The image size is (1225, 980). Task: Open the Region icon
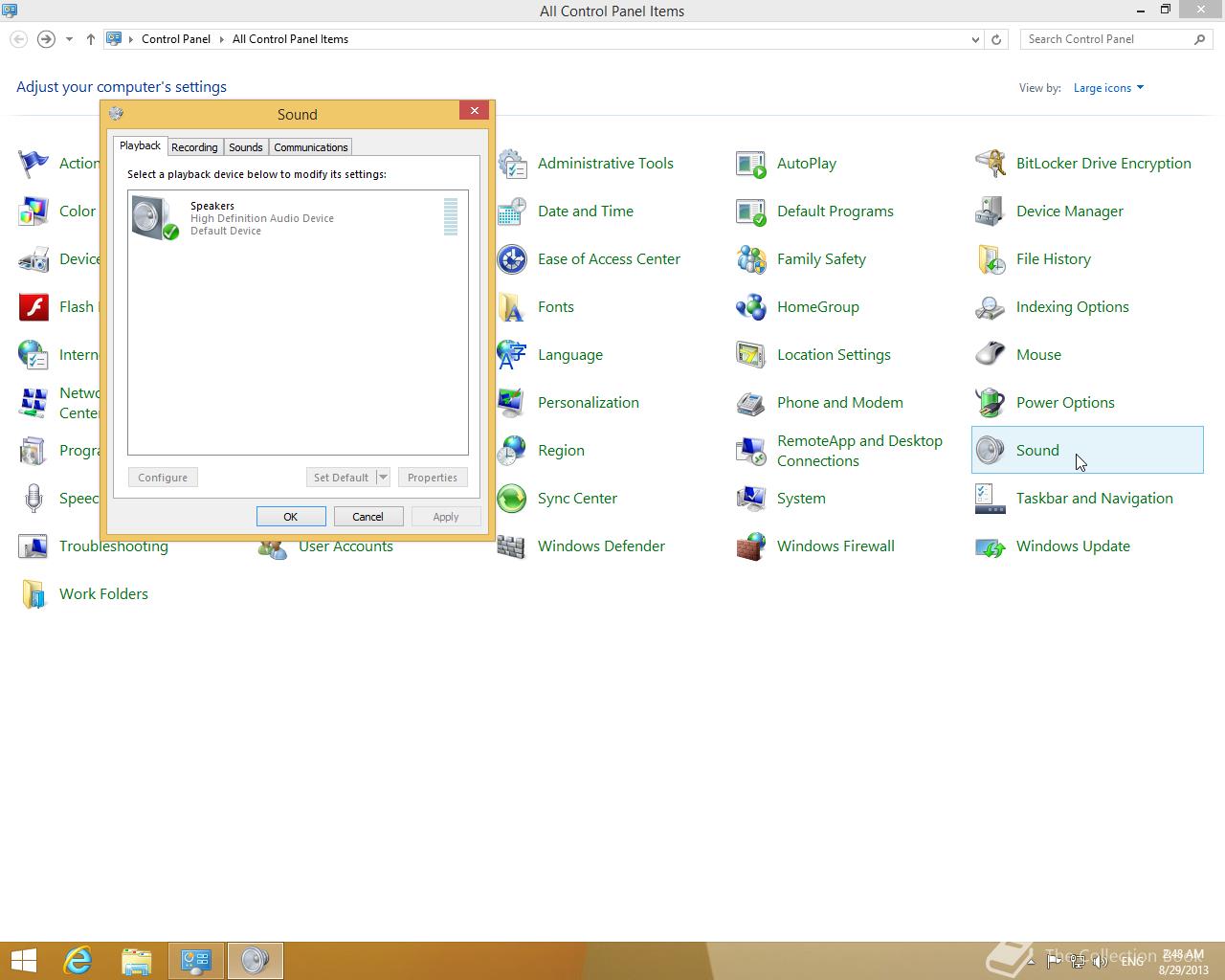pos(512,451)
